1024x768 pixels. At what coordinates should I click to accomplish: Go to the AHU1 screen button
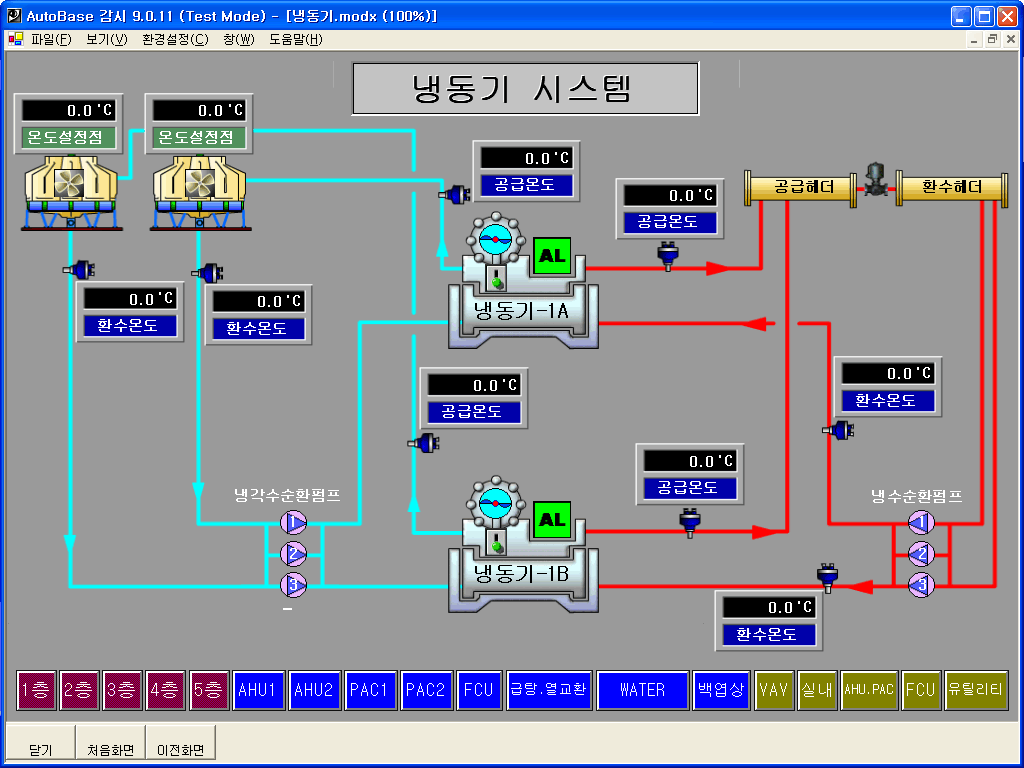coord(258,690)
